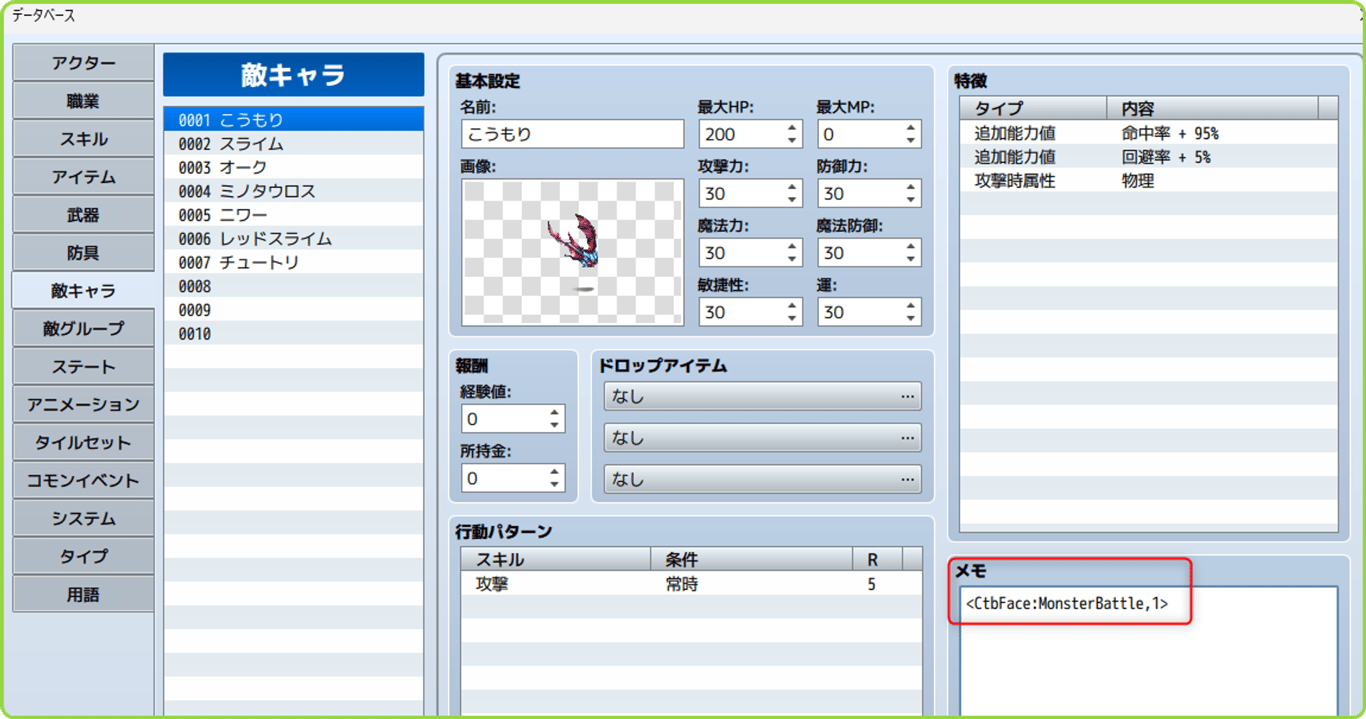Open the タイルセット configuration page
Viewport: 1366px width, 719px height.
(83, 442)
